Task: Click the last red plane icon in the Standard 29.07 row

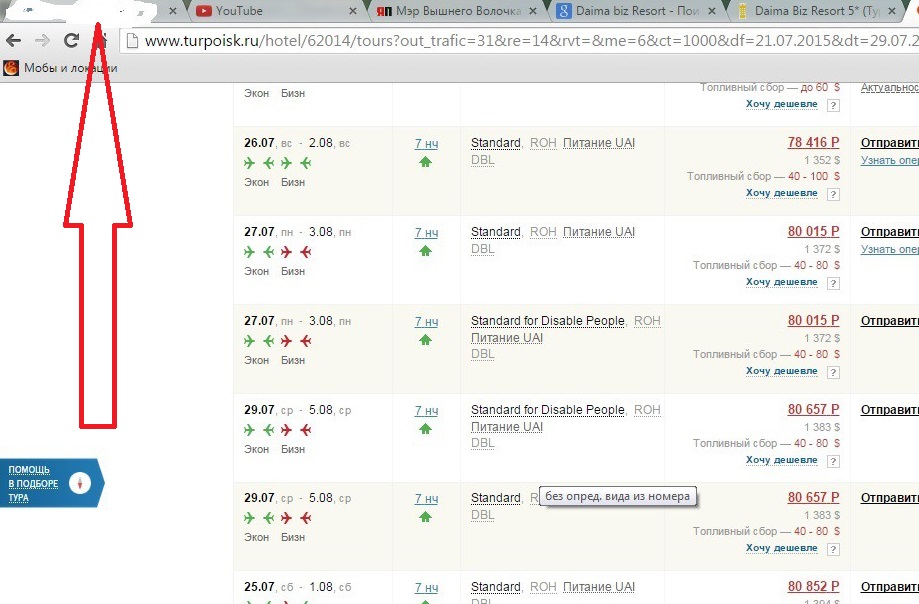Action: coord(305,518)
